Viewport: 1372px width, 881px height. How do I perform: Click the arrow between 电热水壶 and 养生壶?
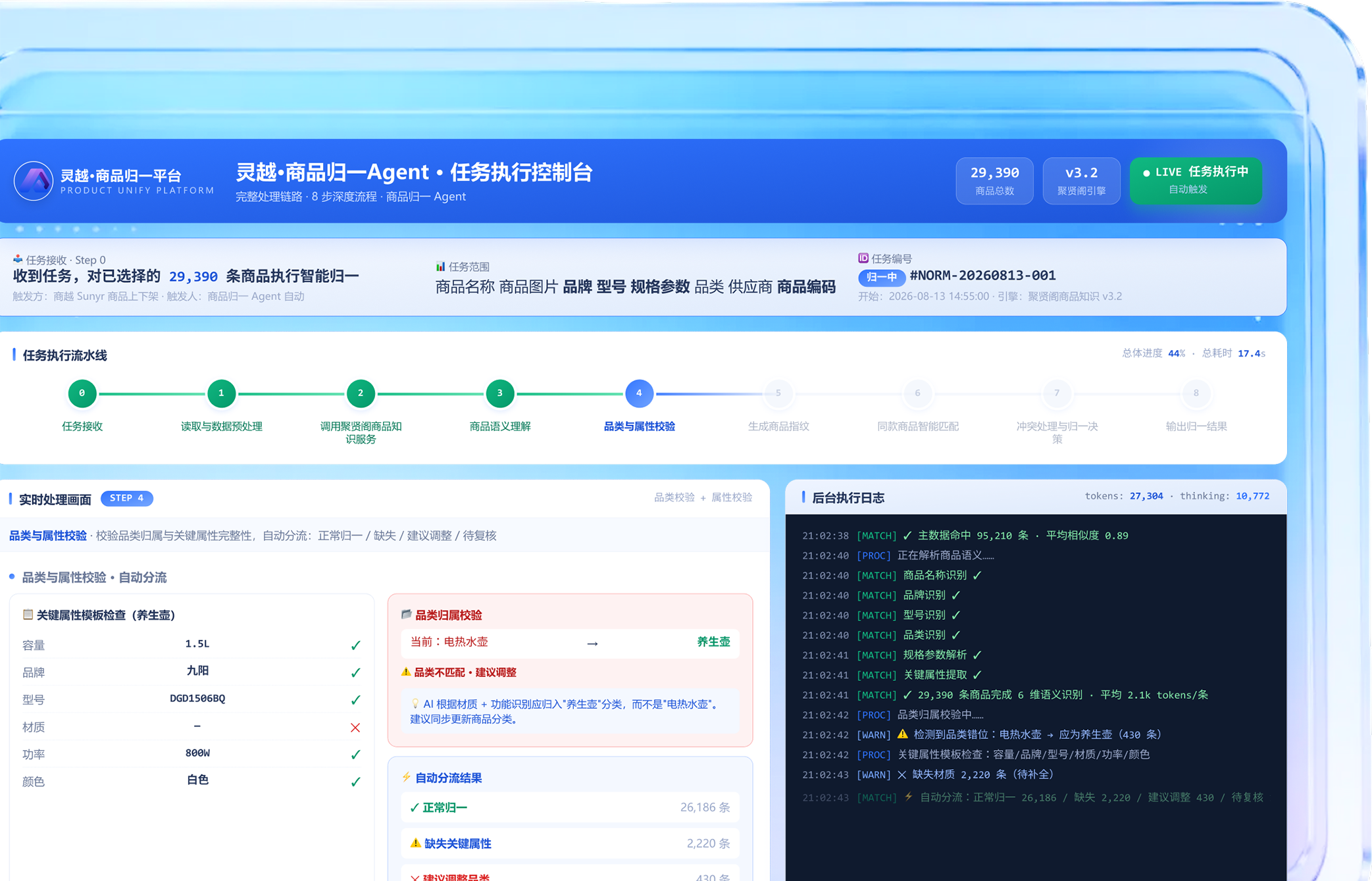[x=592, y=643]
